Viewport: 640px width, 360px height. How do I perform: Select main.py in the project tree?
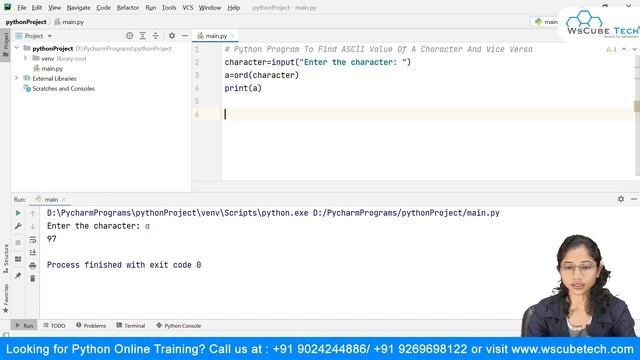tap(48, 69)
